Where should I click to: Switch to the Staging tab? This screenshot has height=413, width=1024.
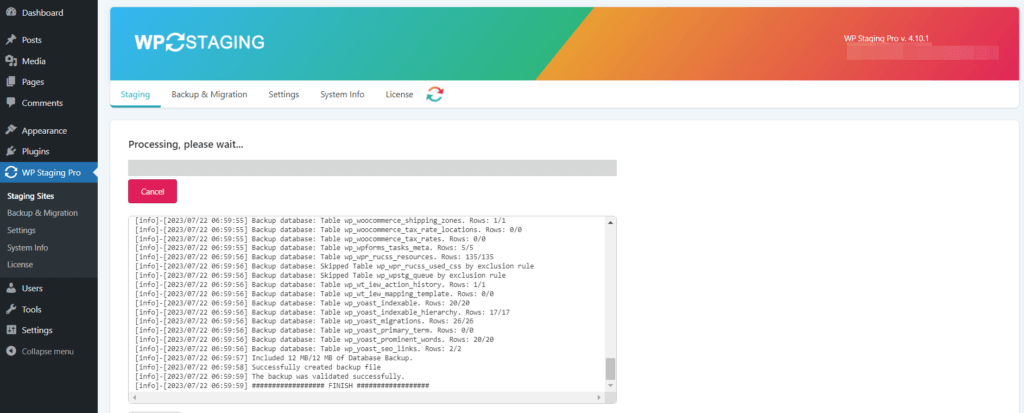(x=135, y=94)
